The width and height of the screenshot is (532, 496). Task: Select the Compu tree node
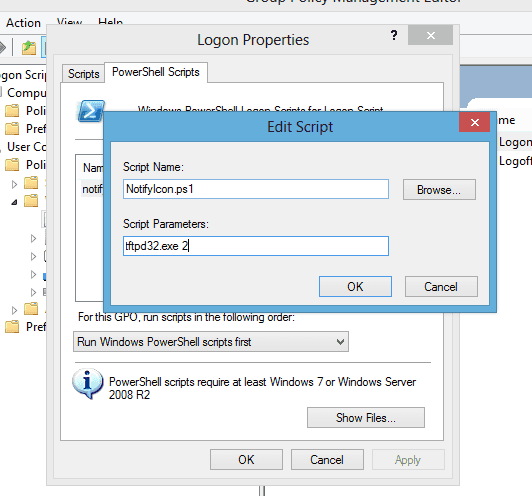pos(26,93)
